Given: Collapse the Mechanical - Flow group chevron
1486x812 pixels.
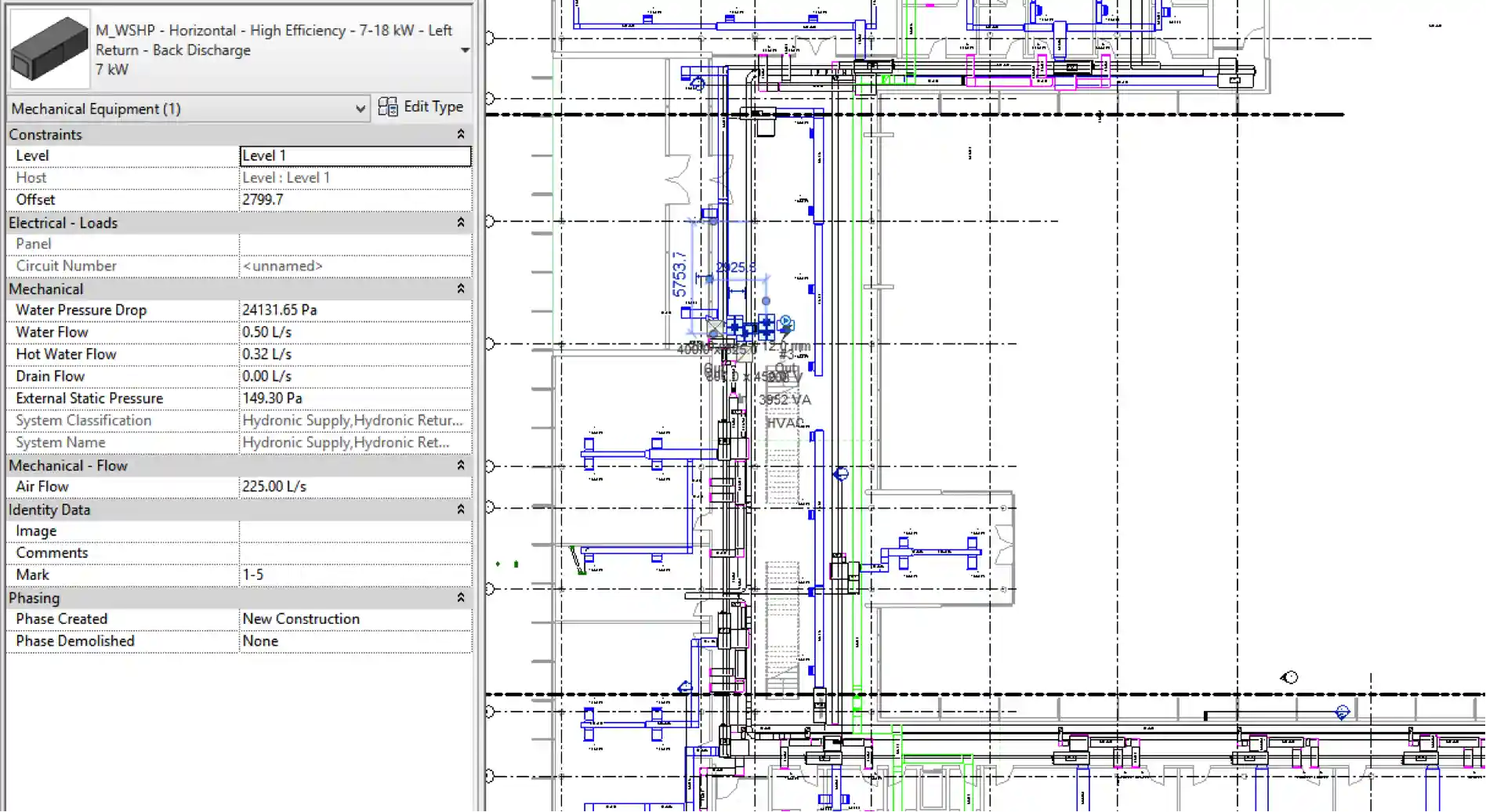Looking at the screenshot, I should click(461, 466).
